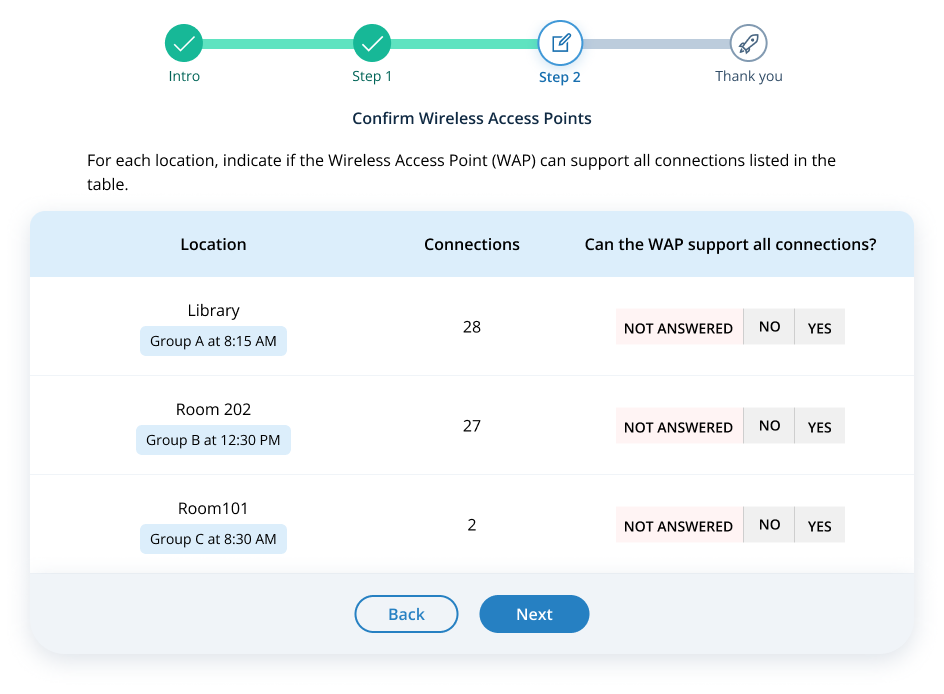
Task: Set Room 202 to NOT ANSWERED
Action: tap(678, 426)
